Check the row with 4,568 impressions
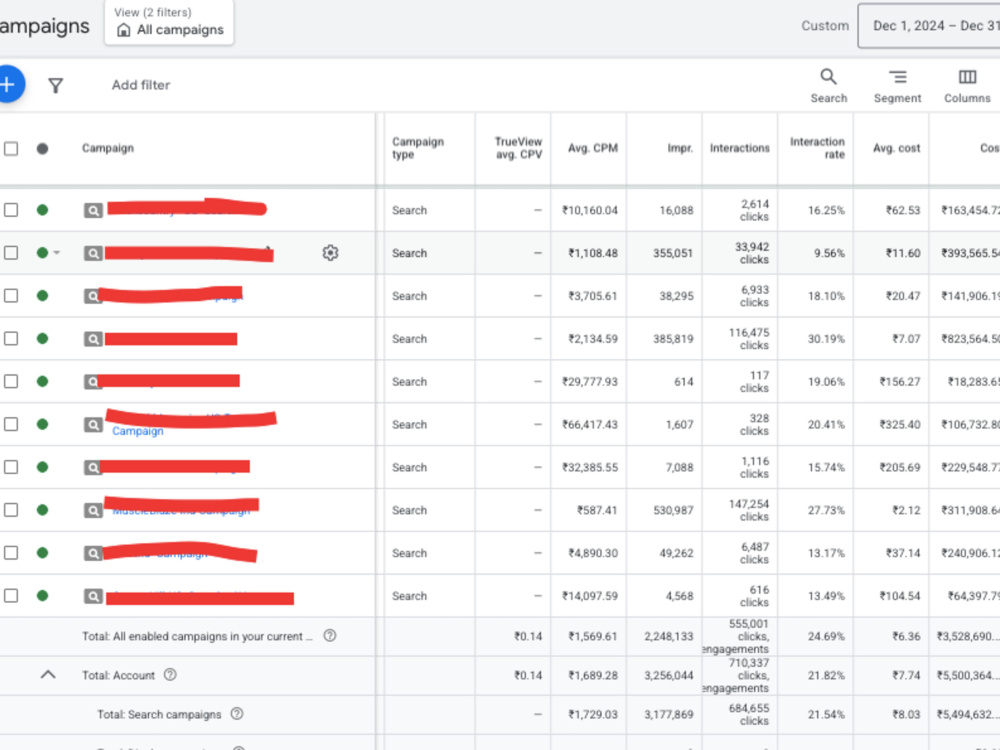Viewport: 1000px width, 750px height. tap(11, 596)
